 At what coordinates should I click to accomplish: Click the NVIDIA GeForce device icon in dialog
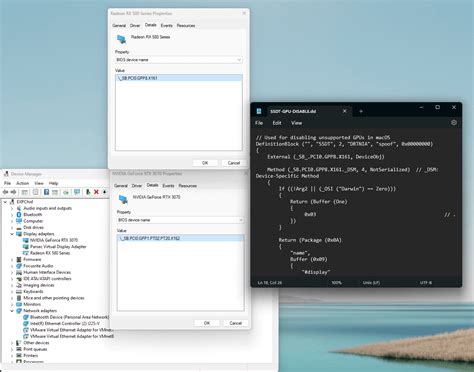tap(123, 199)
